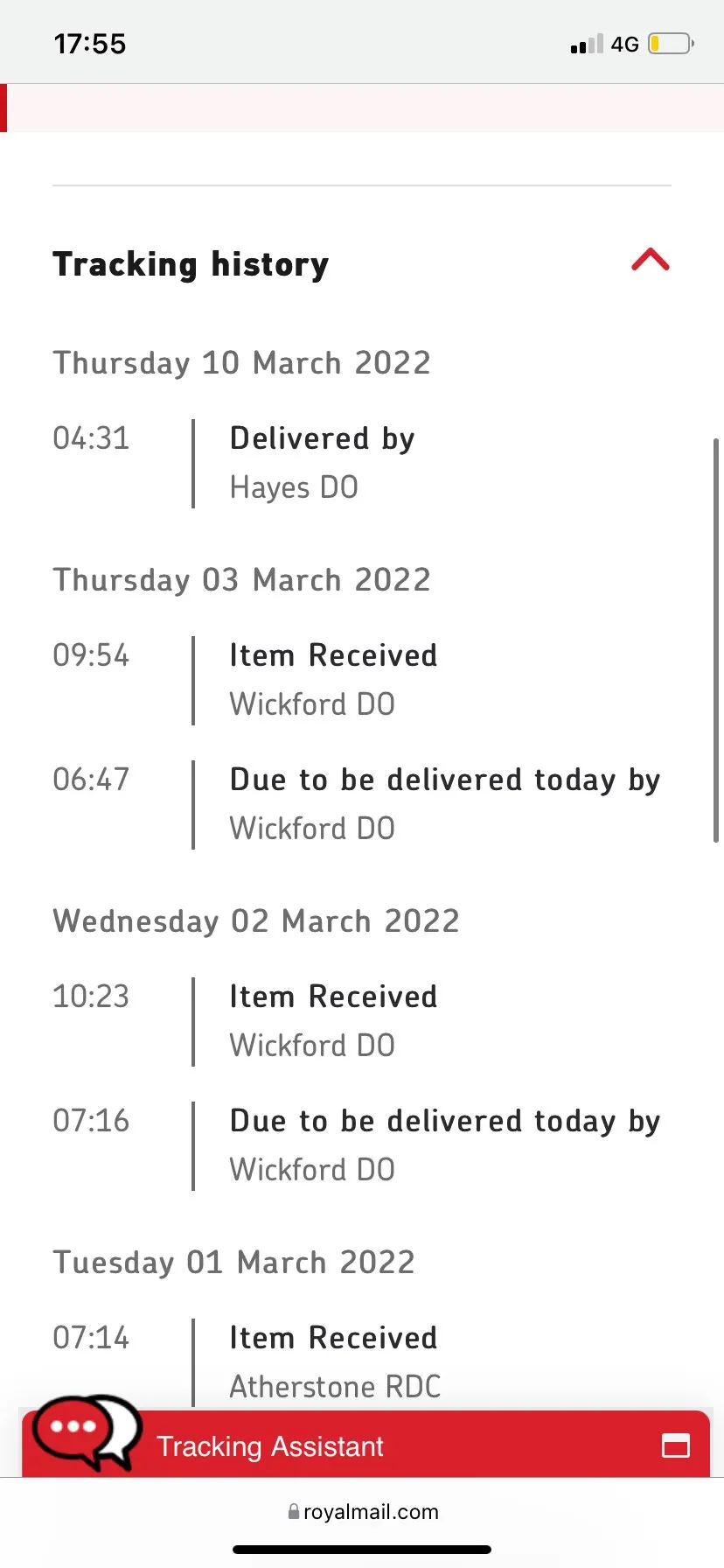Viewport: 724px width, 1568px height.
Task: Tap the Thursday 10 March 2022 date header
Action: coord(242,362)
